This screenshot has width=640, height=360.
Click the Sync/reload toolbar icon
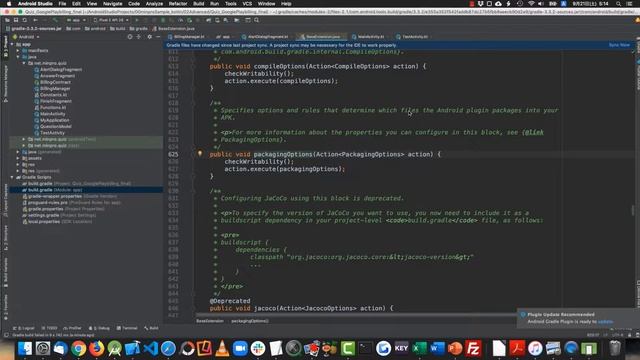click(x=24, y=20)
